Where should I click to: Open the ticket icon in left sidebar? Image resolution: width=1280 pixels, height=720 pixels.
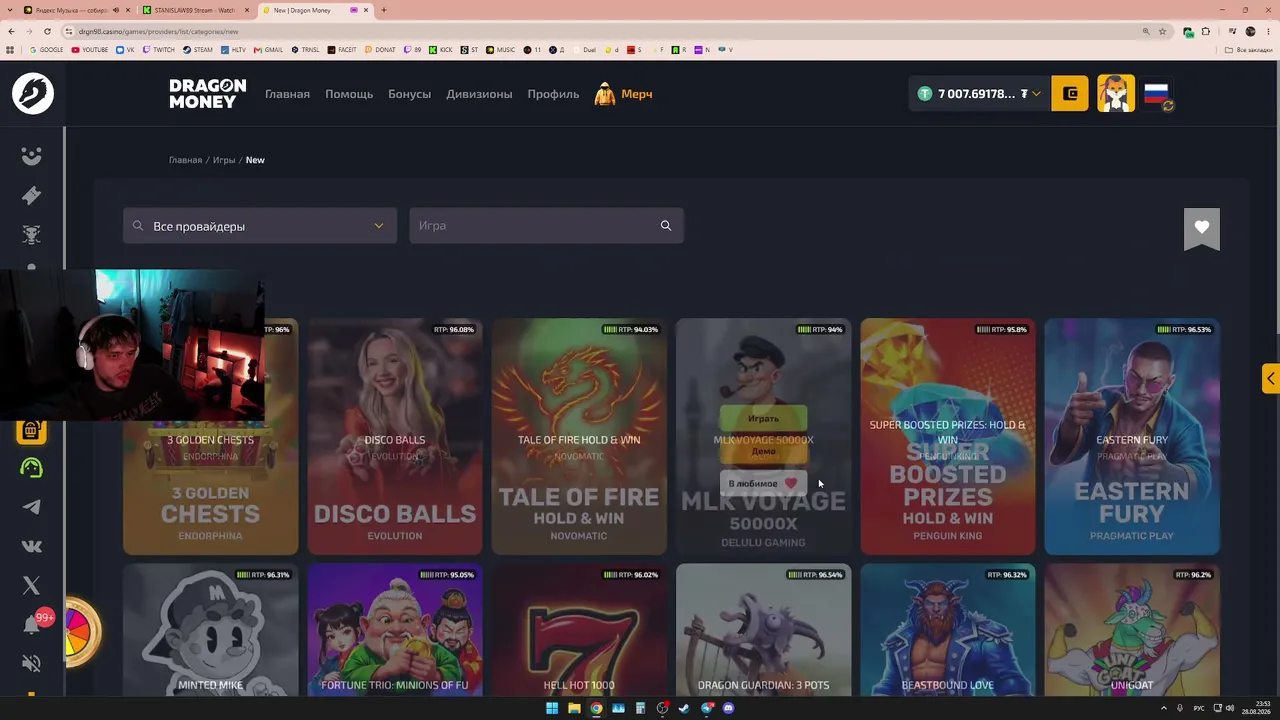[x=32, y=195]
